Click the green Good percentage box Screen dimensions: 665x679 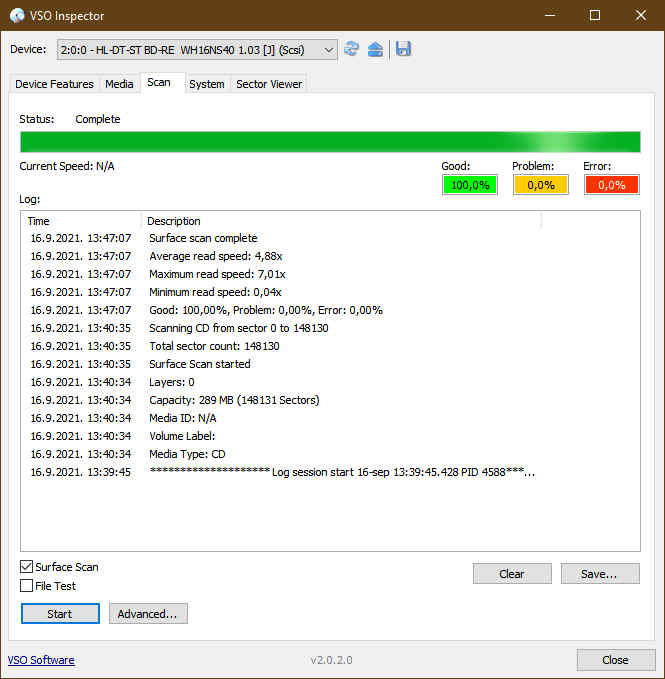470,185
